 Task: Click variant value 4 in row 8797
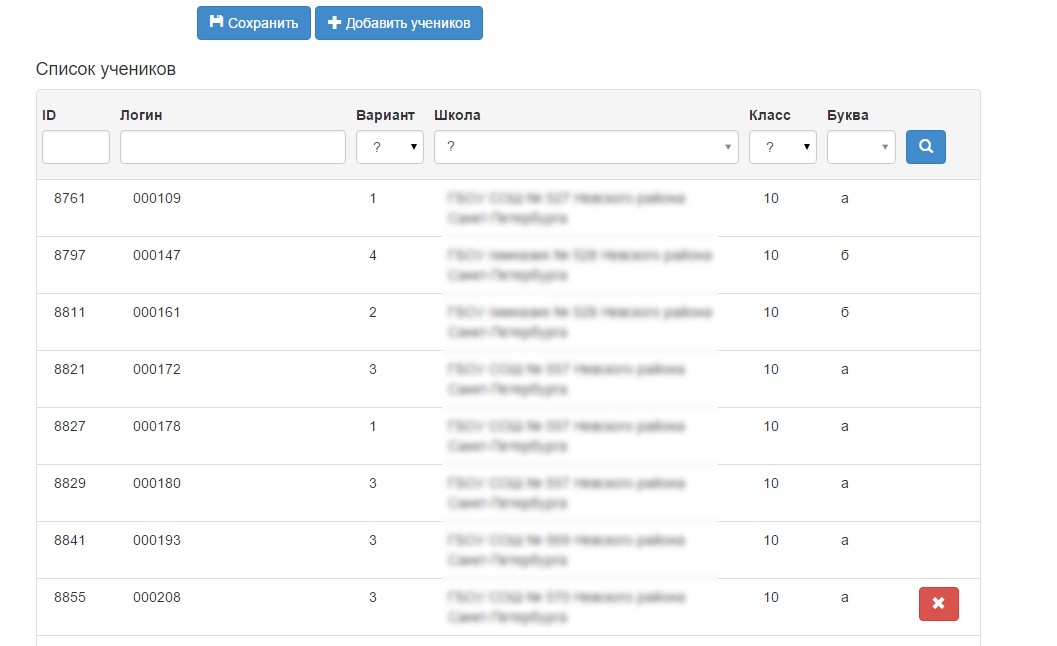point(373,256)
